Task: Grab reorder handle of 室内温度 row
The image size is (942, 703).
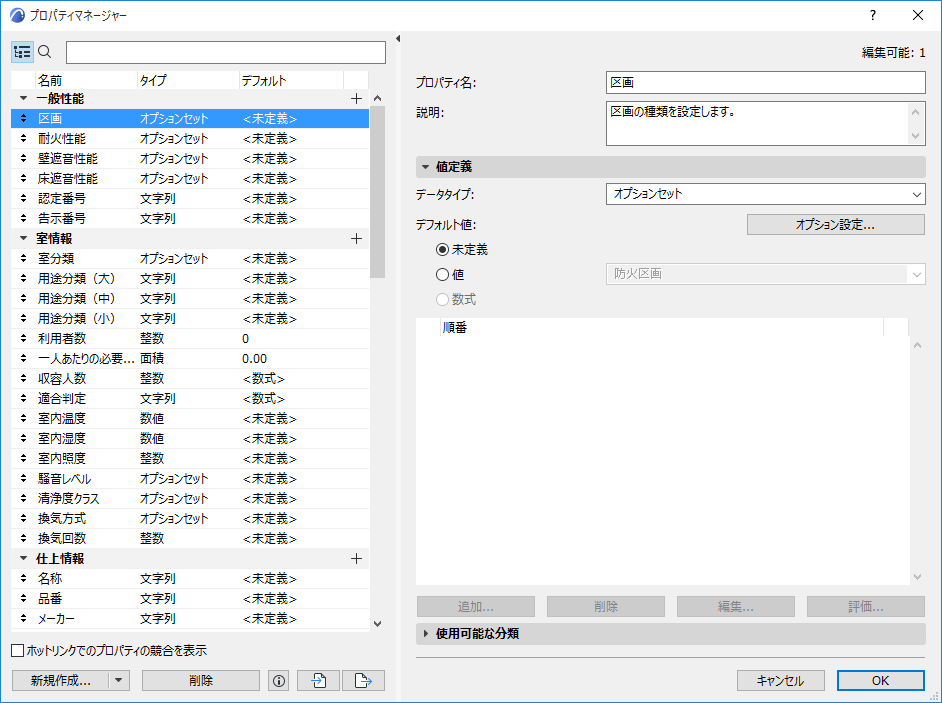Action: (23, 418)
